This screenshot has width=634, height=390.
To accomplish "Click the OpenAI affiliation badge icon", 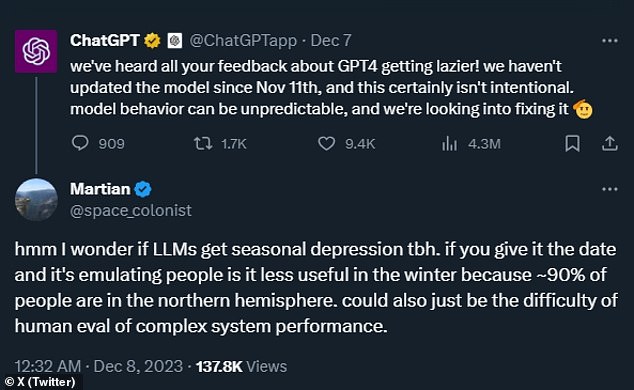I will pos(175,40).
